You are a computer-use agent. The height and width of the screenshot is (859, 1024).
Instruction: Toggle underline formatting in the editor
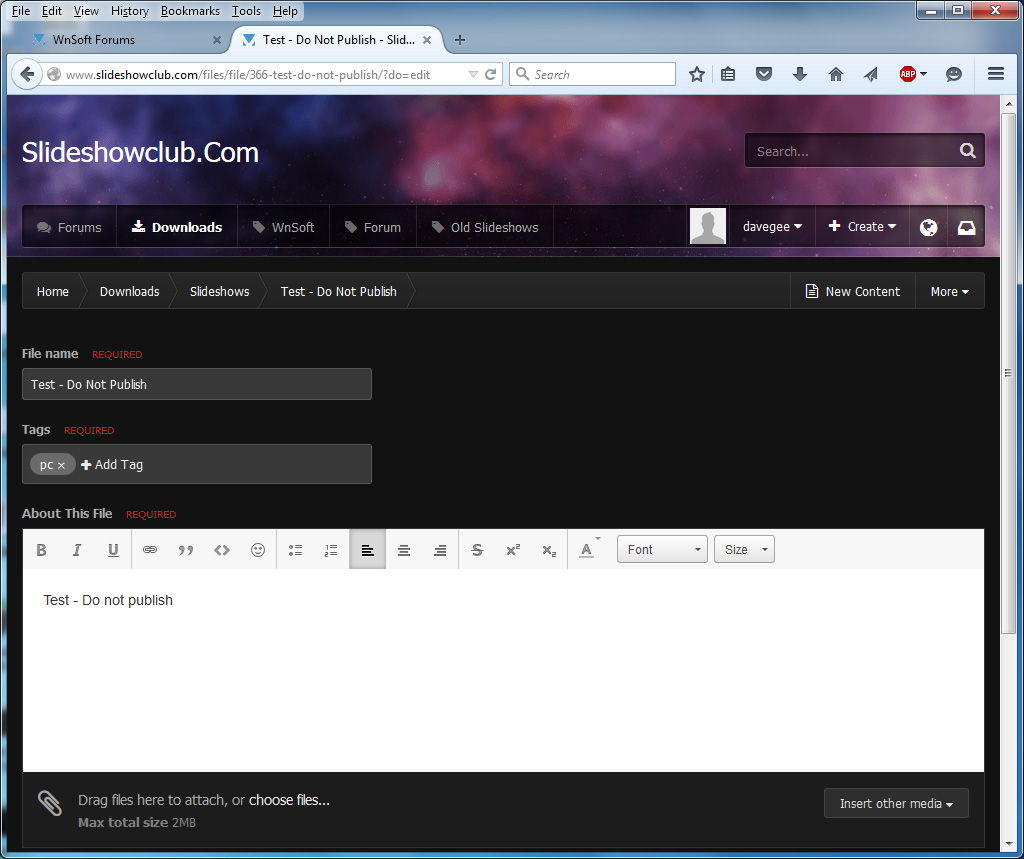click(x=113, y=550)
